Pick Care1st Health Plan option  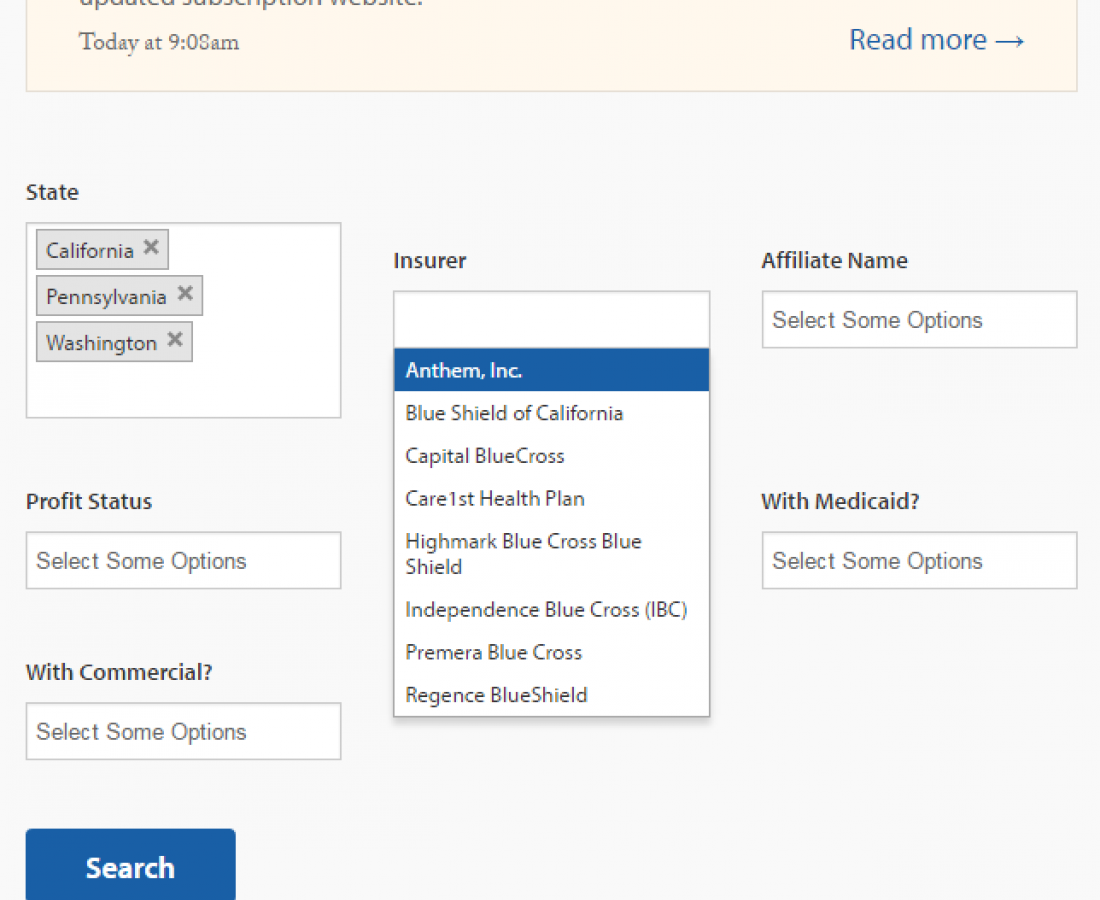(551, 498)
